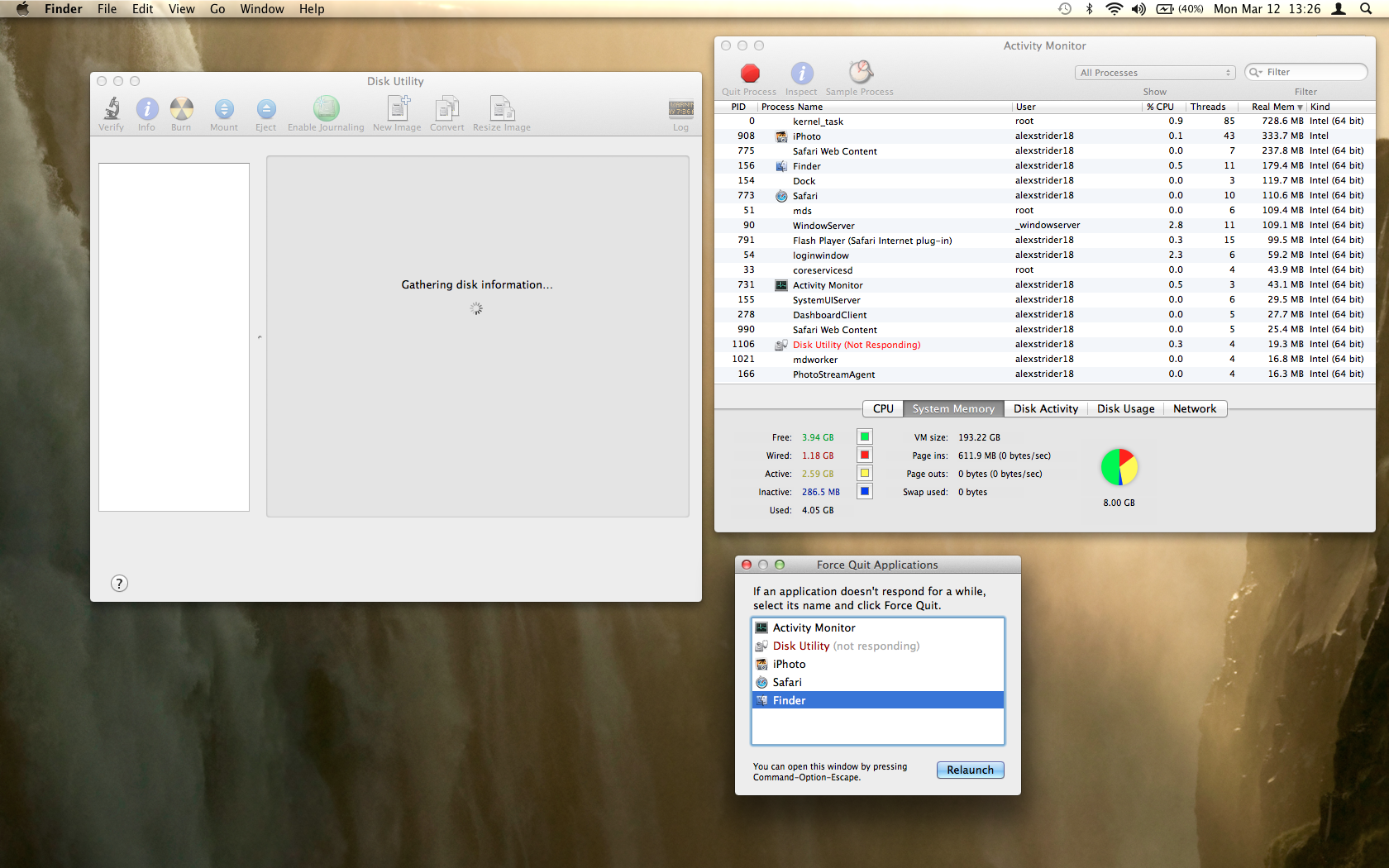Select the PhotoStreamAgent process row
Screen dimensions: 1389x868
1044,374
